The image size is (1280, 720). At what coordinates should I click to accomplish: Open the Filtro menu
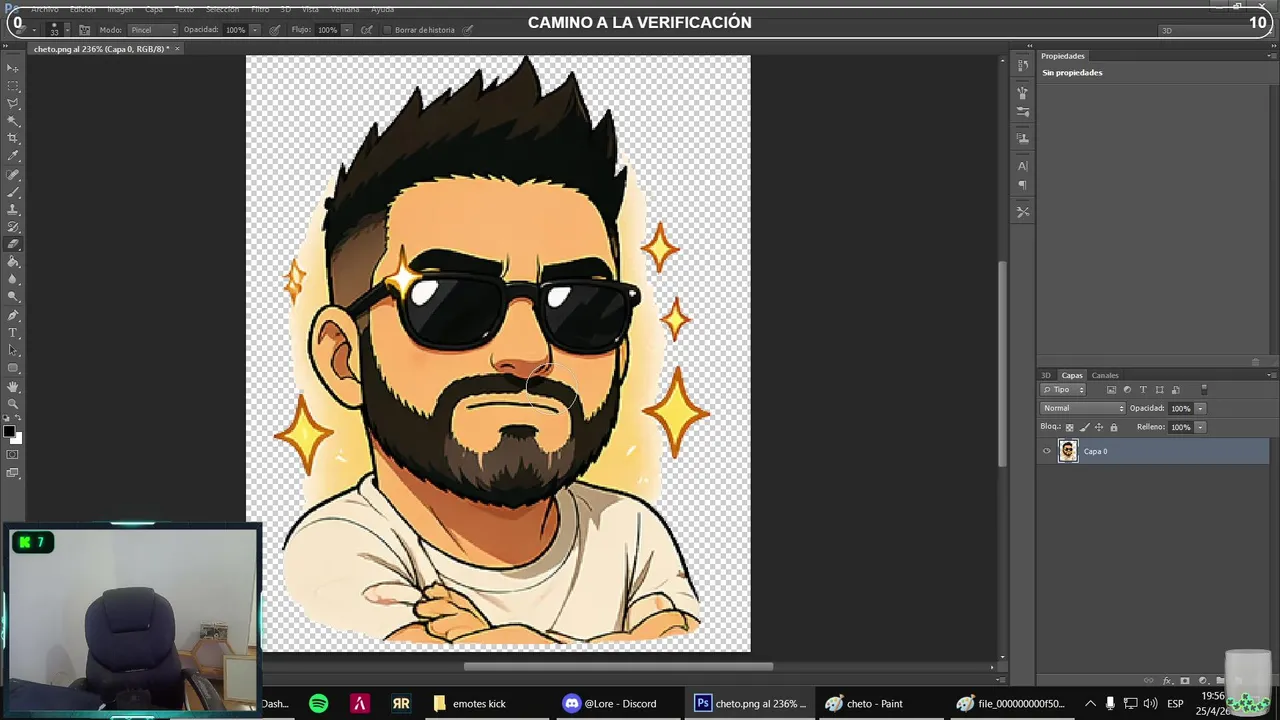coord(260,9)
